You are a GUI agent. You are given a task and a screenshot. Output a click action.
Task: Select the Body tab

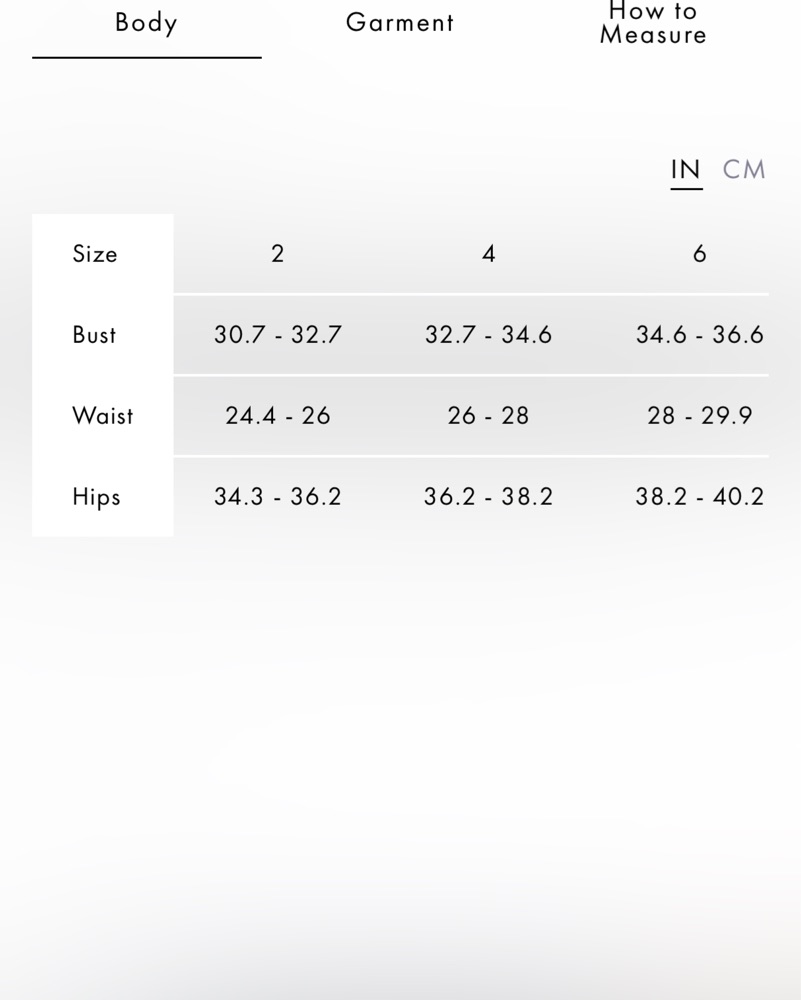pyautogui.click(x=146, y=23)
